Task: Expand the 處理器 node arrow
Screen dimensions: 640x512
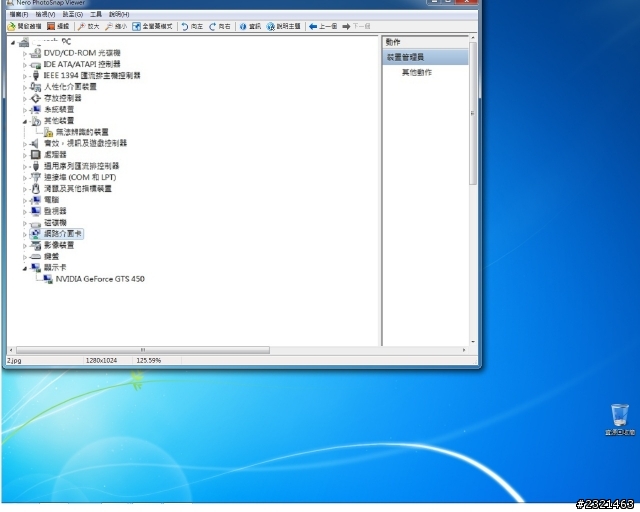Action: click(x=24, y=155)
